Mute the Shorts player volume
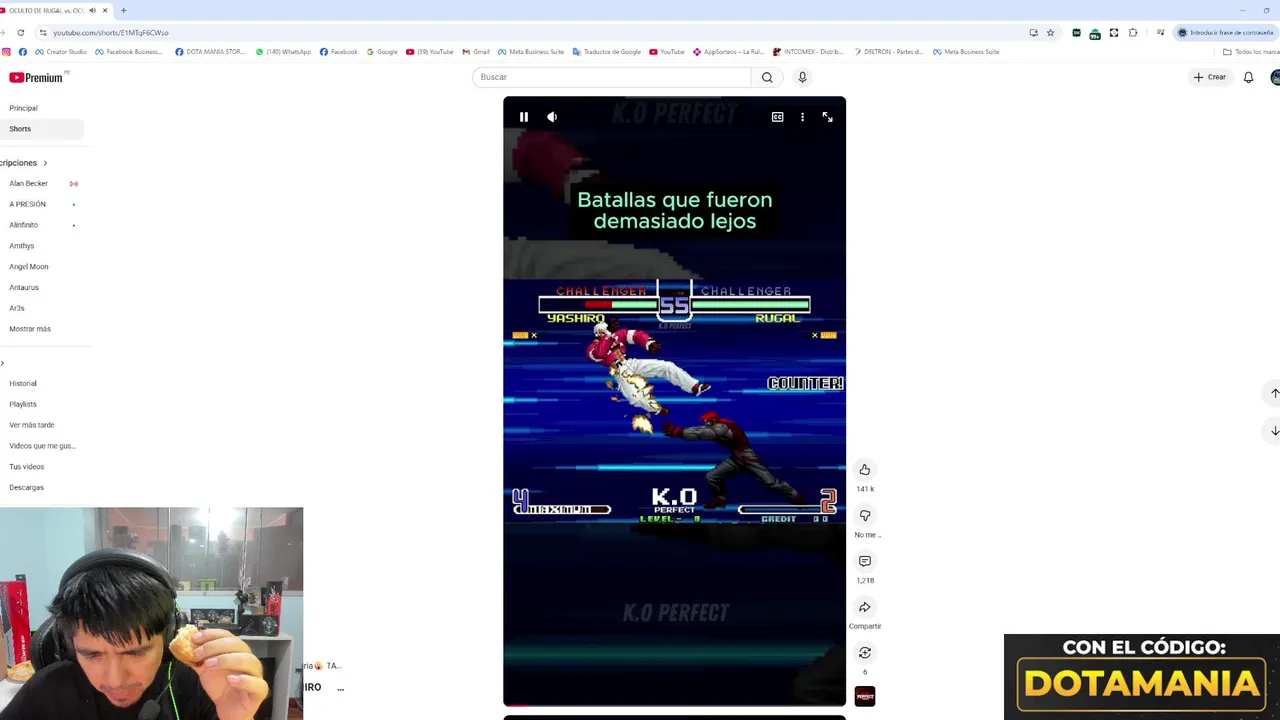 point(552,117)
